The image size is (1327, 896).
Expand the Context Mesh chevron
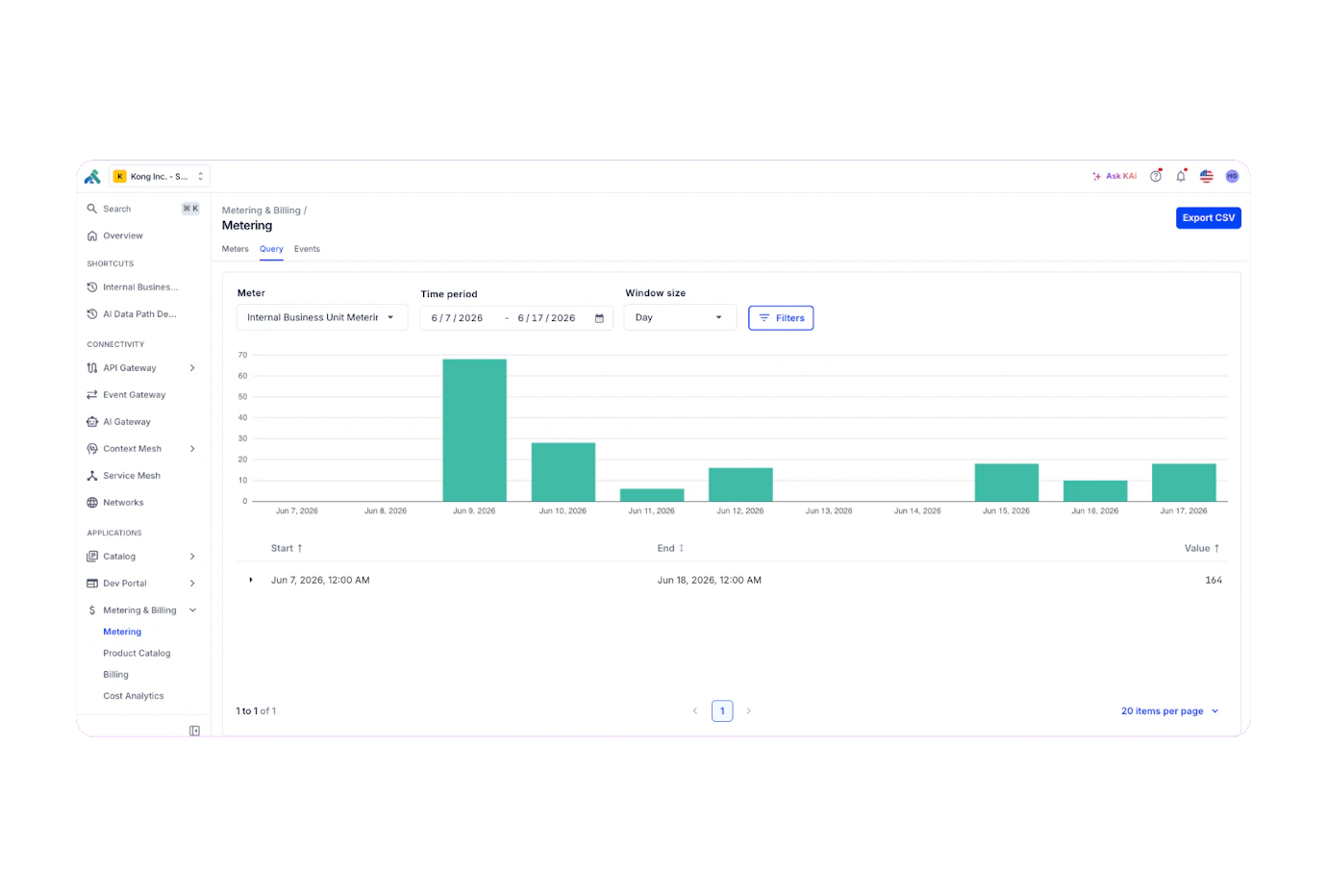point(192,449)
